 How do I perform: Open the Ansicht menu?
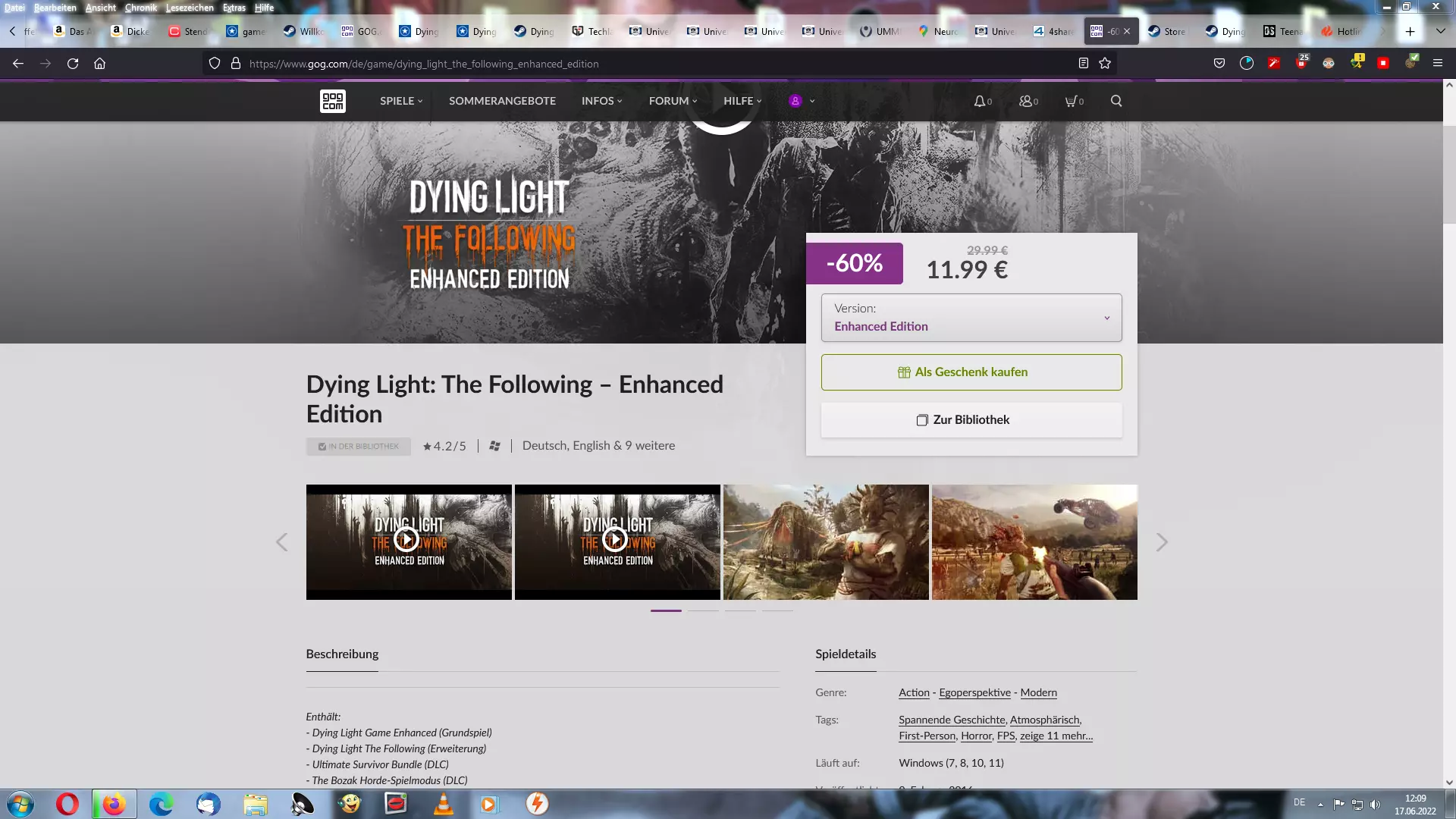(100, 8)
